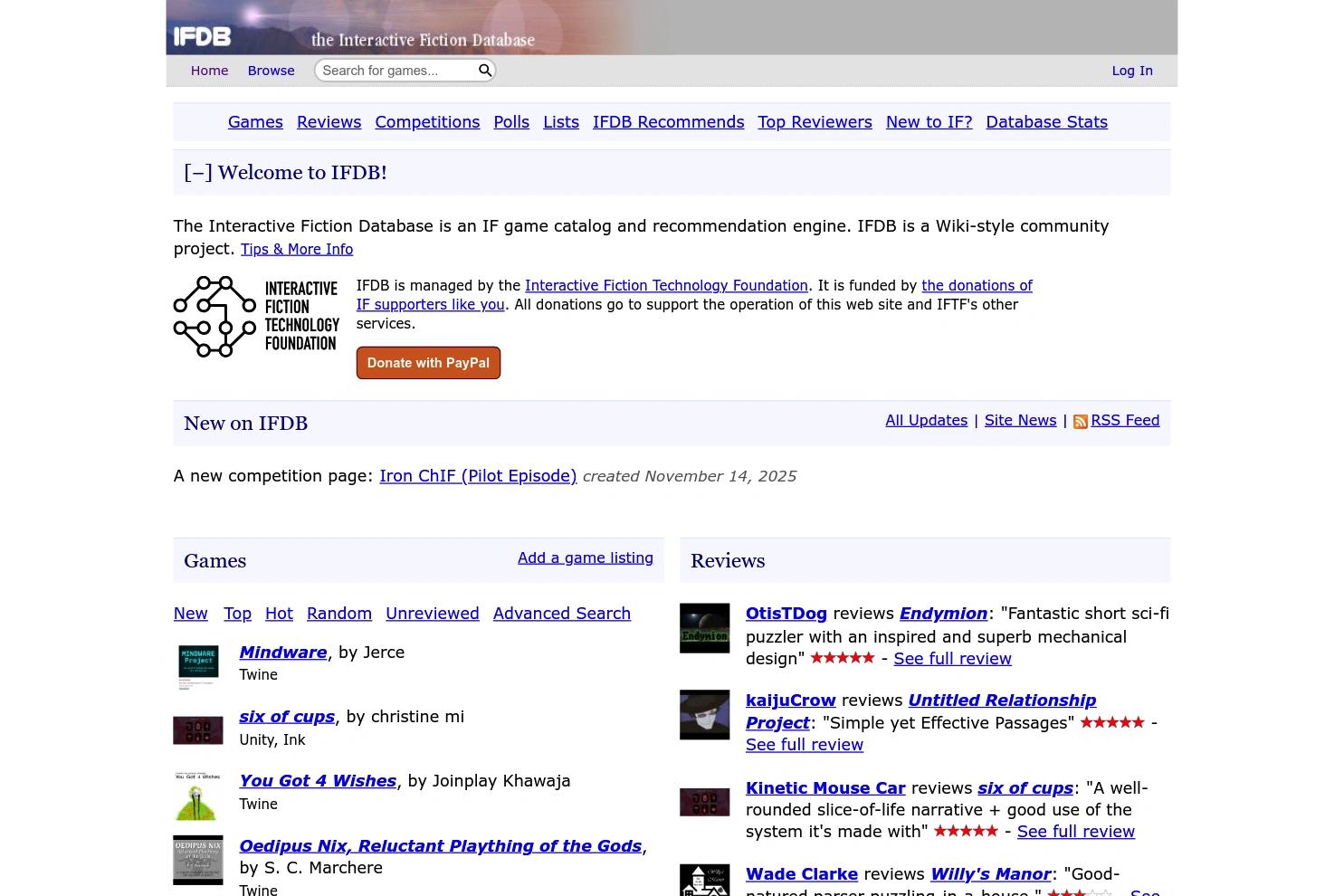See full review of Untitled Relationship Project
The image size is (1344, 896).
click(805, 745)
